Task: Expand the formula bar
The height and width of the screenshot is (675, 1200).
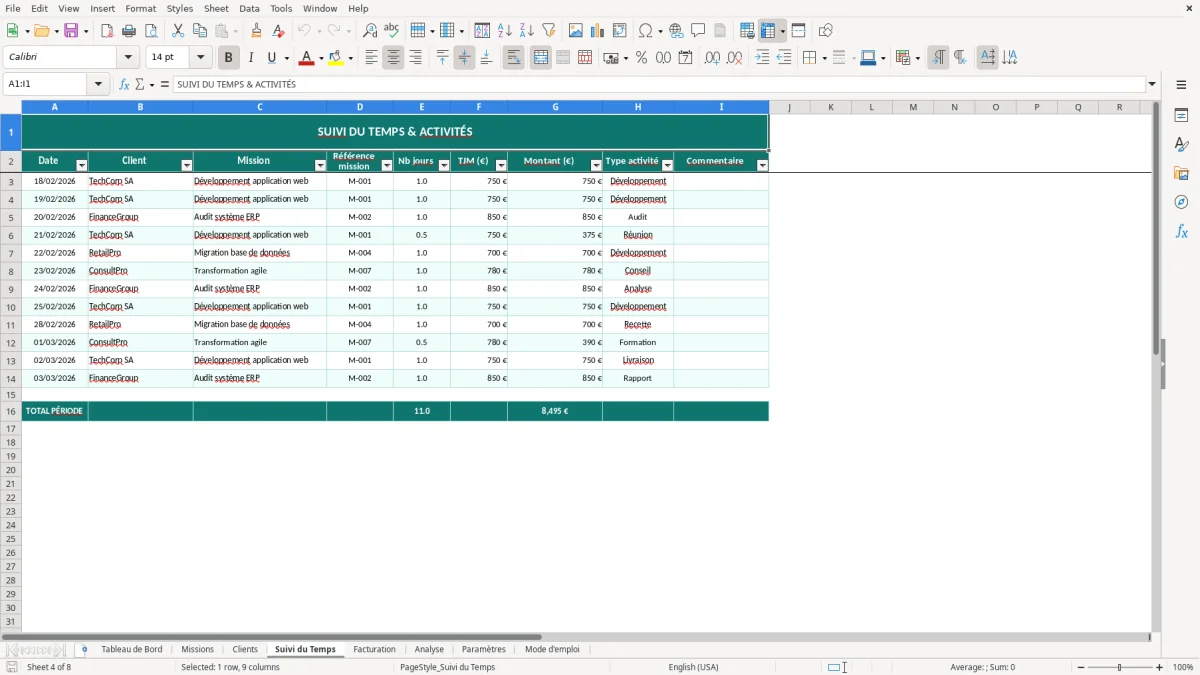Action: point(1152,84)
